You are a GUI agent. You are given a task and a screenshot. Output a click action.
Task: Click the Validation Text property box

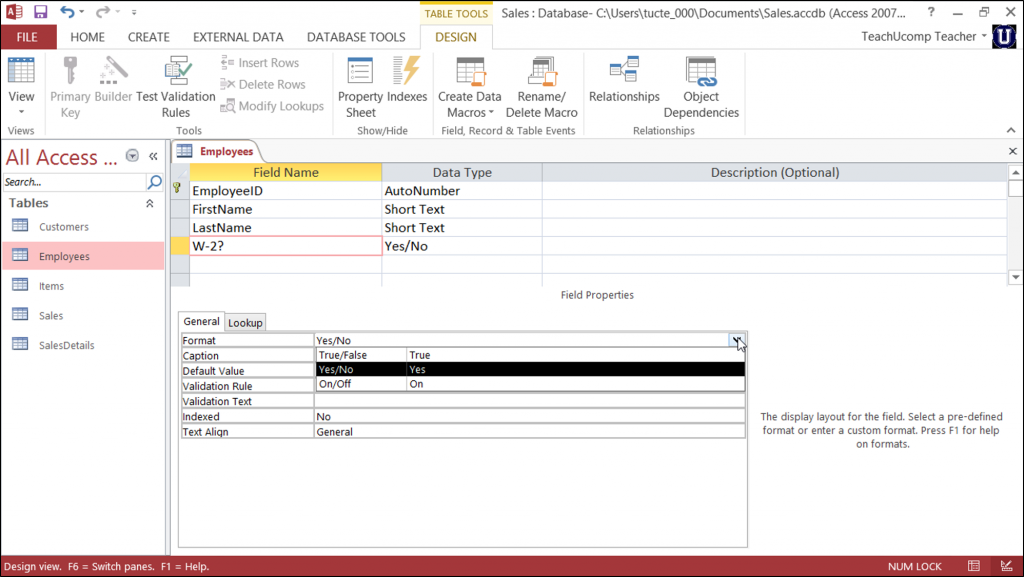(530, 401)
